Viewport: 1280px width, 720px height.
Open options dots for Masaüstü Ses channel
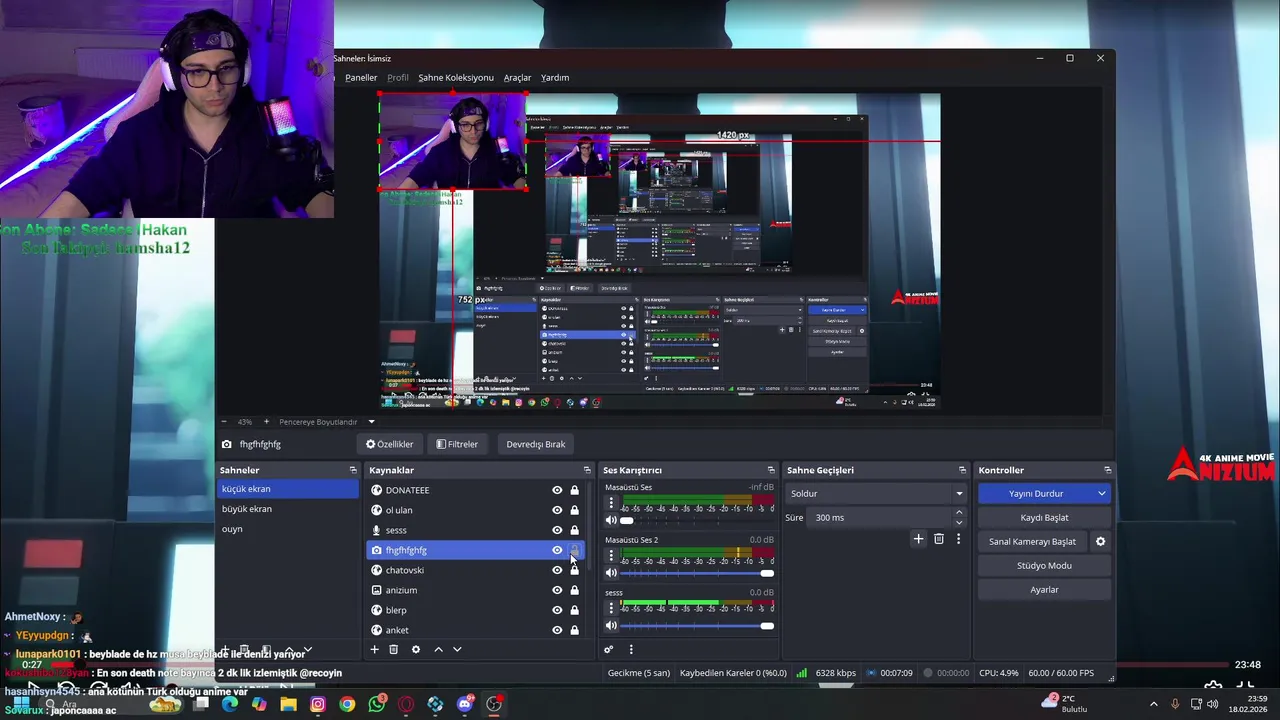[x=611, y=503]
